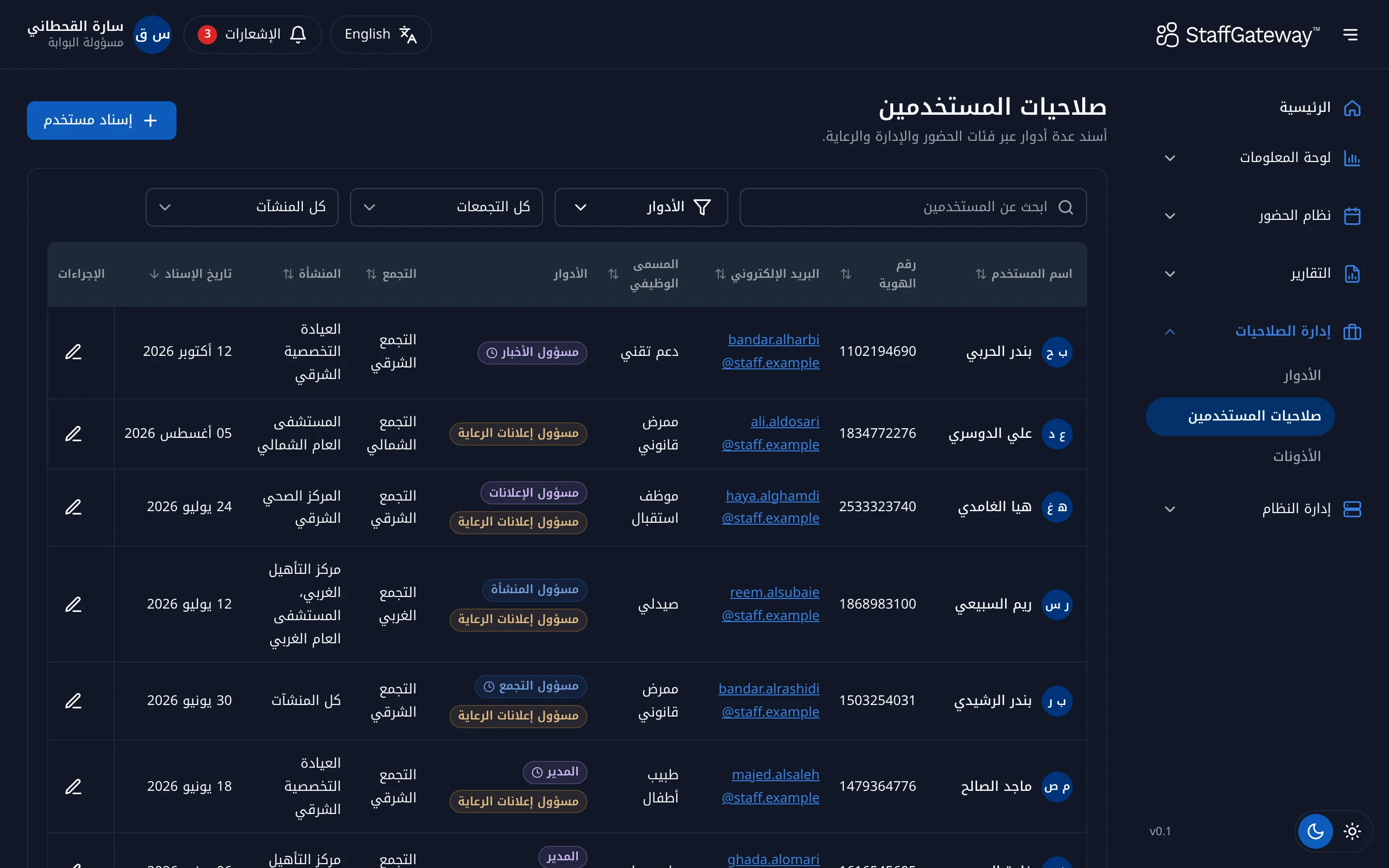This screenshot has width=1389, height=868.
Task: Switch to dark mode moon toggle
Action: 1316,831
